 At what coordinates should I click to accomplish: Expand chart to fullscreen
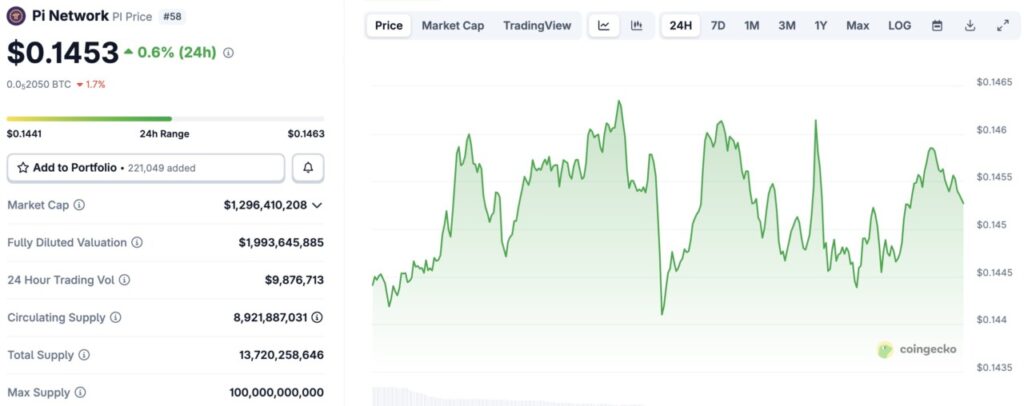click(1003, 26)
